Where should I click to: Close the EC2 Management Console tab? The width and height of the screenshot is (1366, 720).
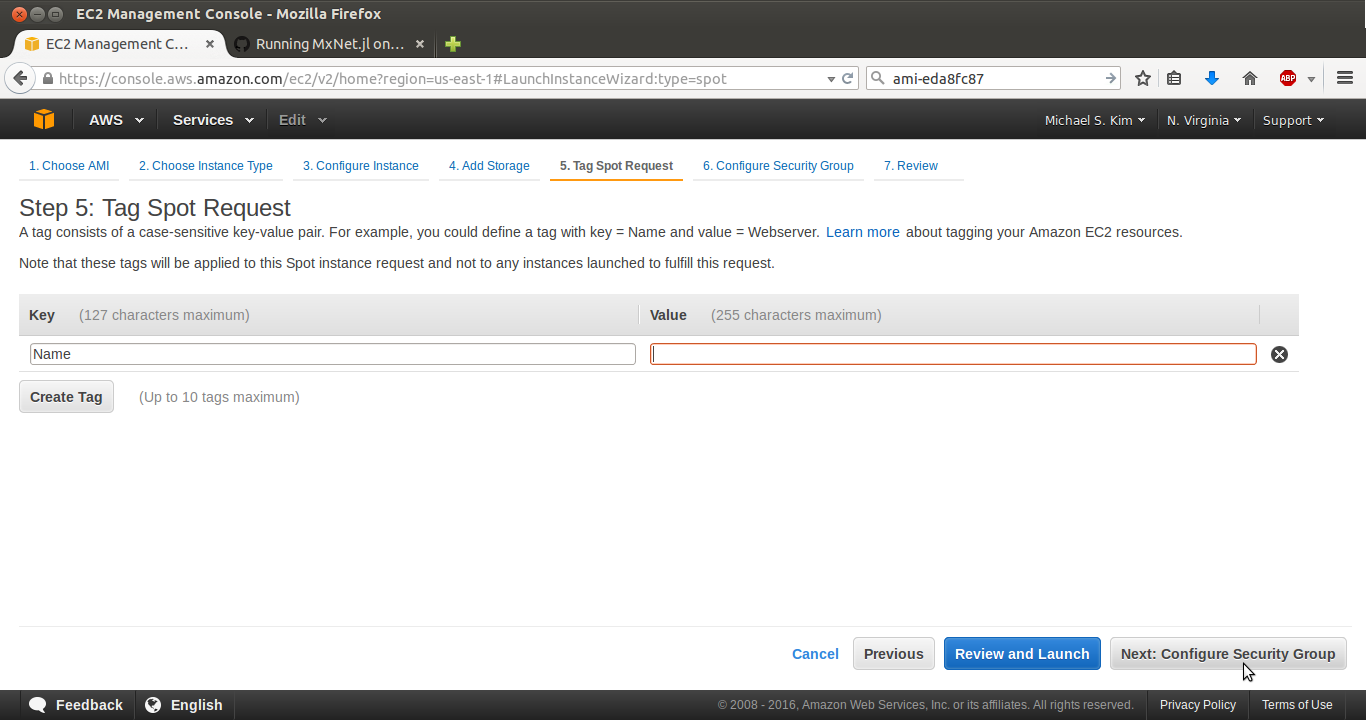[x=209, y=44]
